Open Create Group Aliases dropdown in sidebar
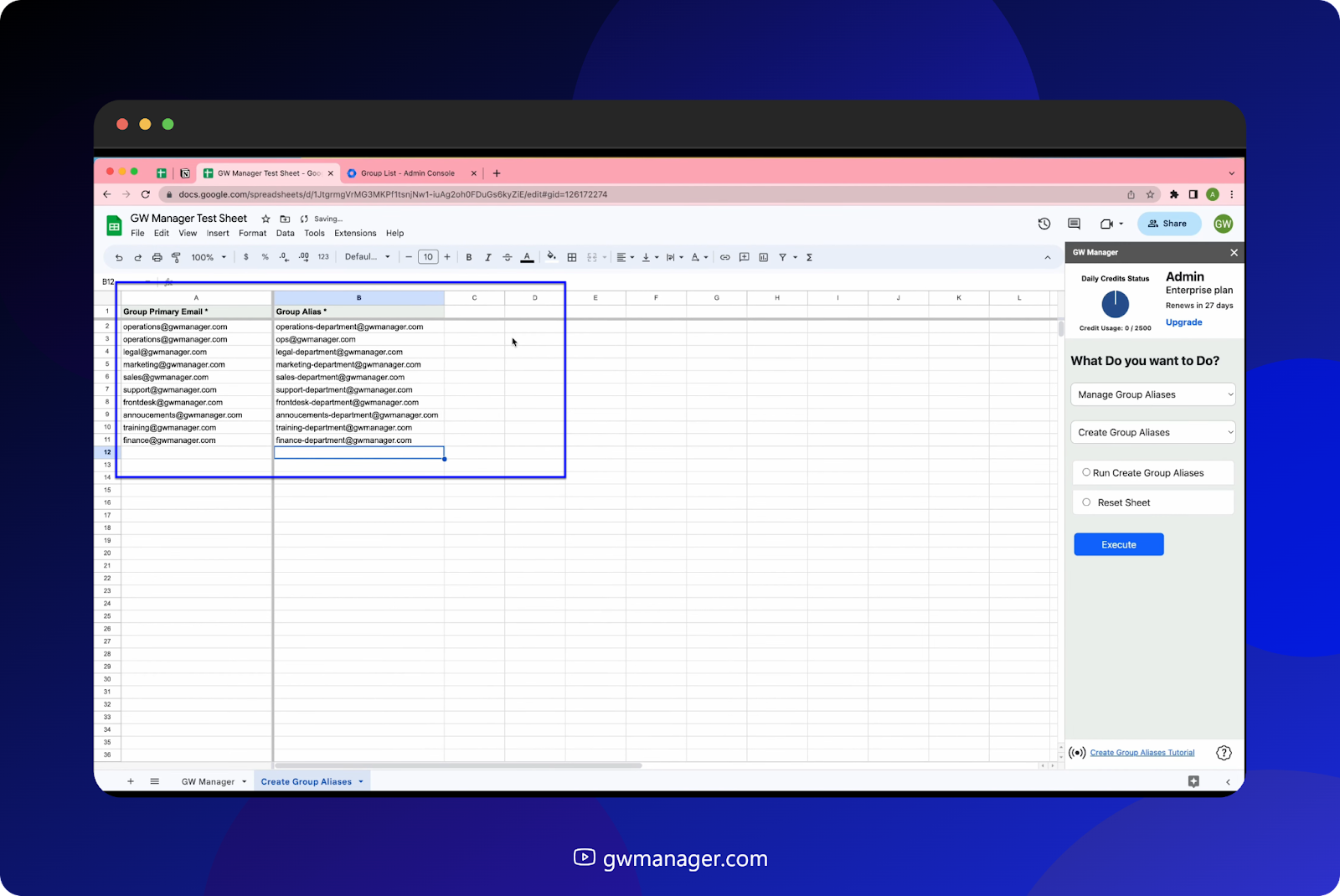The width and height of the screenshot is (1340, 896). 1152,432
